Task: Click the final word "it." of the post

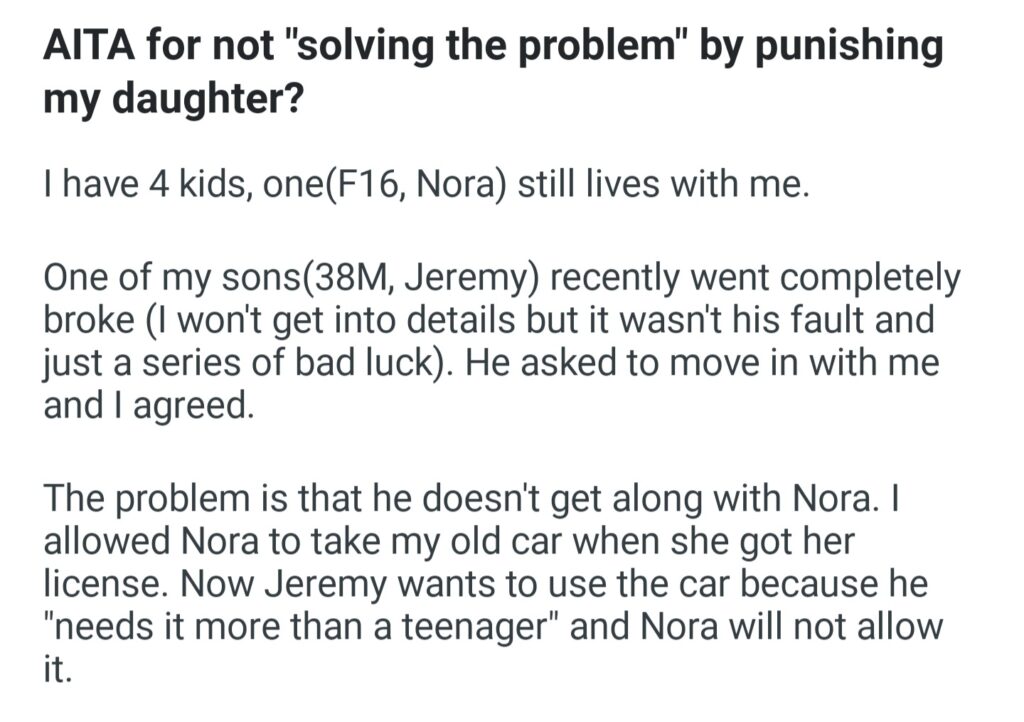Action: pos(58,669)
